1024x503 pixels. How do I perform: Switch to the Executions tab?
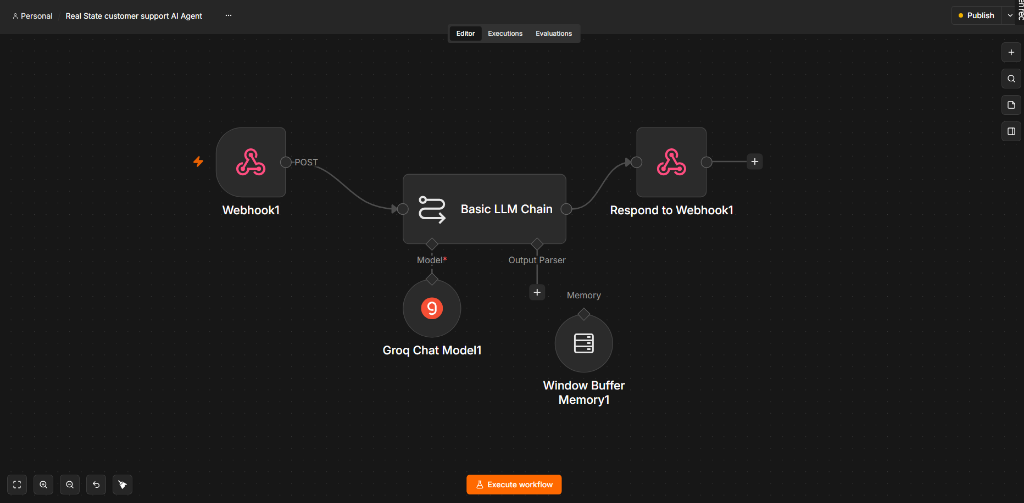pos(505,33)
